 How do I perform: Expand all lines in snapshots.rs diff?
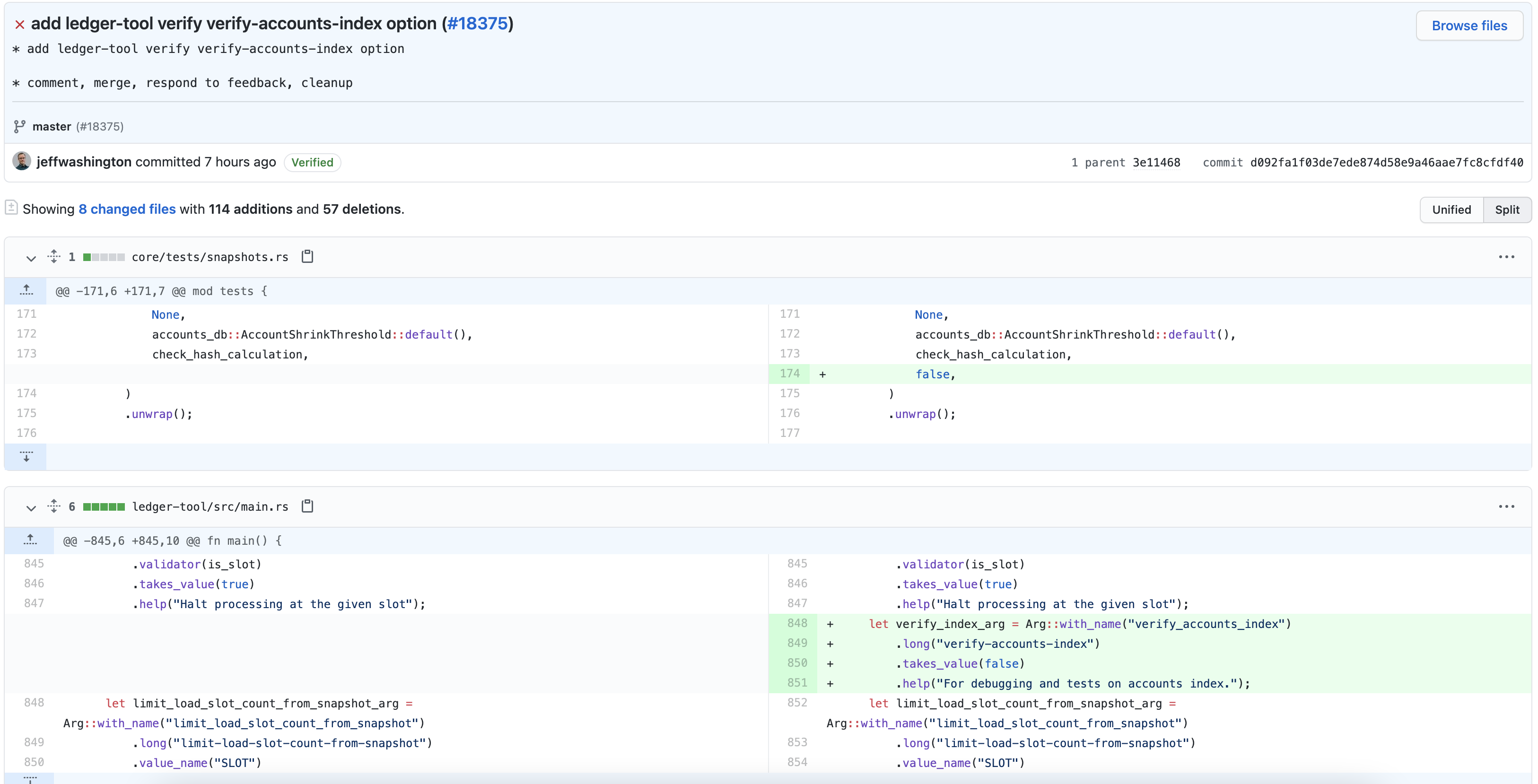click(54, 257)
